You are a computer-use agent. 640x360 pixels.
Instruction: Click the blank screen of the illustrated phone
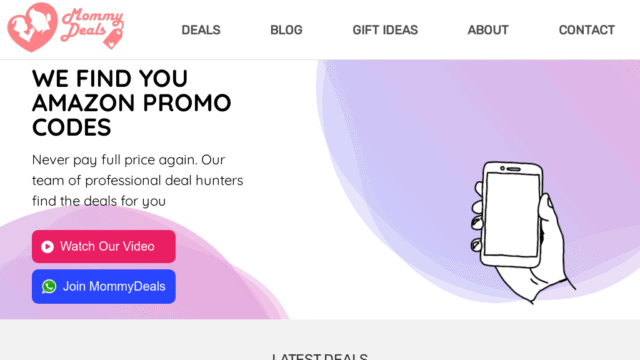[512, 215]
